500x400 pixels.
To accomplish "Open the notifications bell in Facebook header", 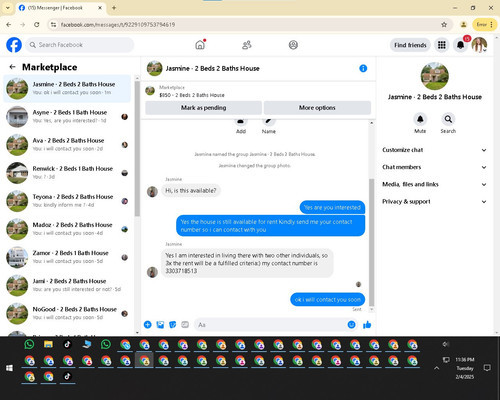I will (460, 45).
